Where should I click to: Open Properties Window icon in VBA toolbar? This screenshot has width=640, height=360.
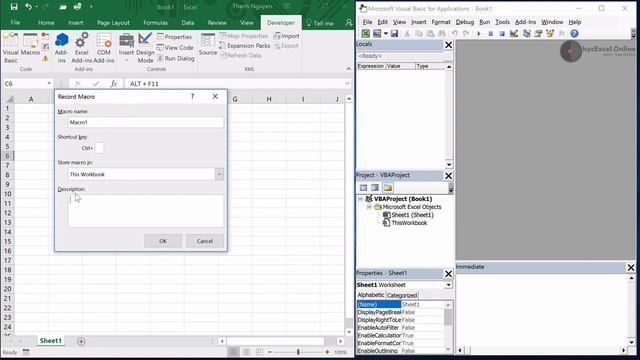tap(538, 33)
